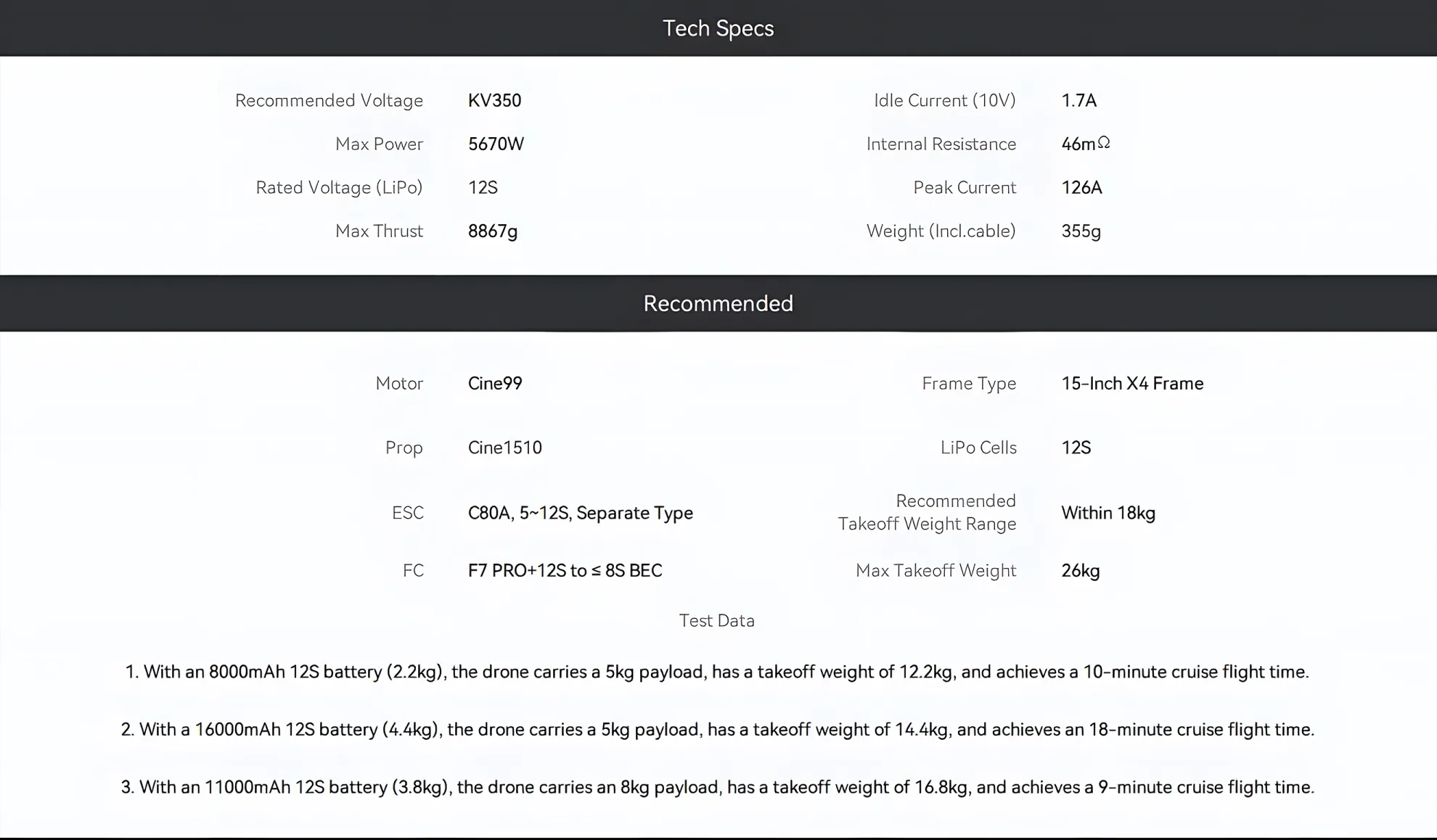
Task: Select the 12S rated voltage value
Action: (x=483, y=187)
